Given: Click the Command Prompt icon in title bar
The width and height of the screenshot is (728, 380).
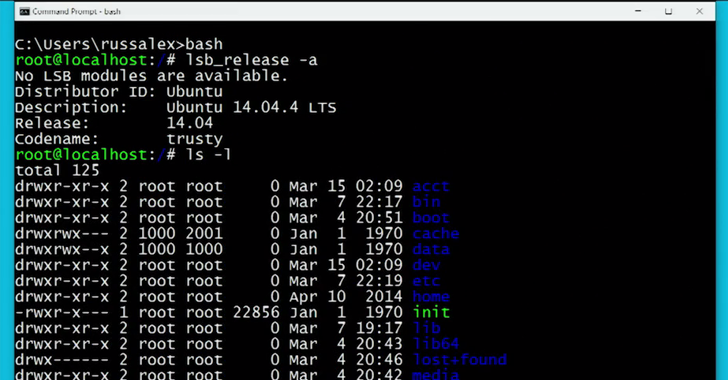Looking at the screenshot, I should coord(24,12).
